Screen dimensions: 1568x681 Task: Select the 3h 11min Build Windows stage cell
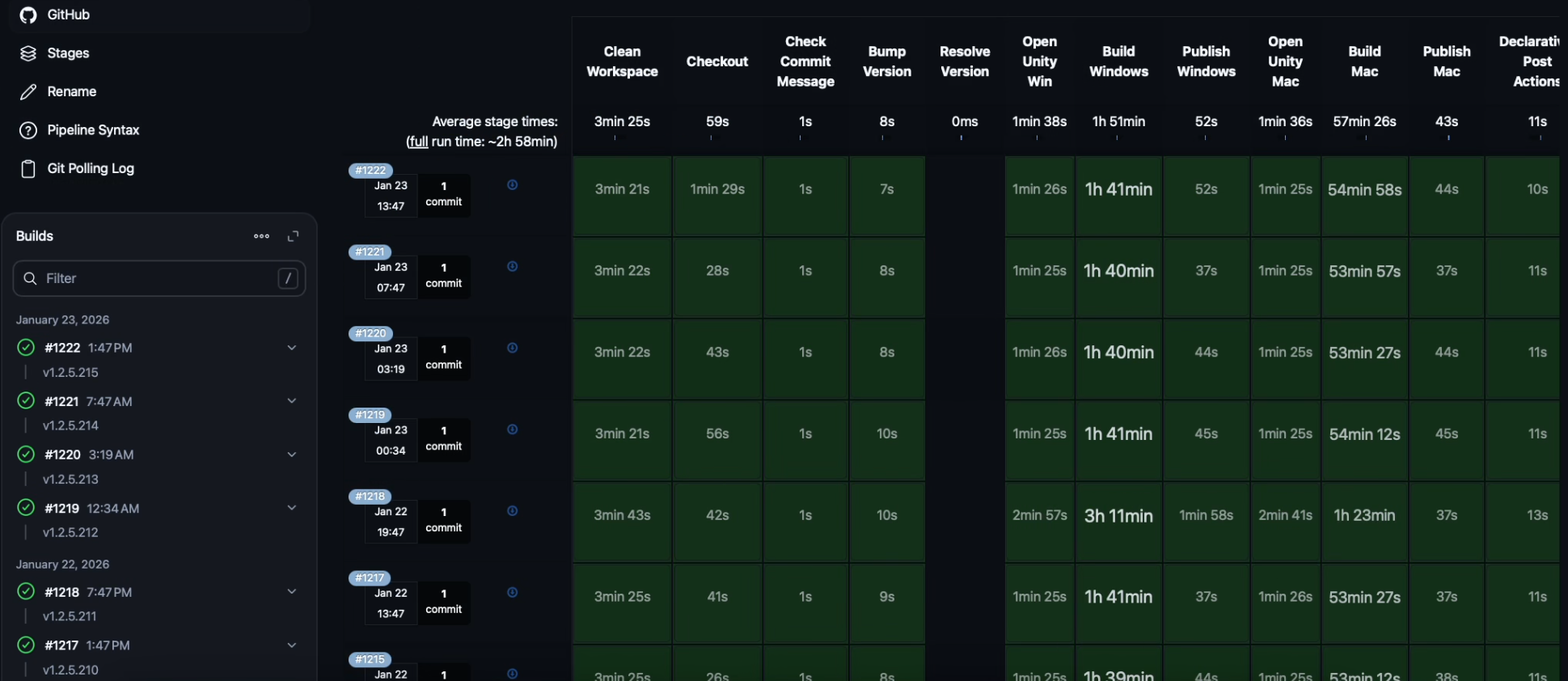click(1118, 516)
